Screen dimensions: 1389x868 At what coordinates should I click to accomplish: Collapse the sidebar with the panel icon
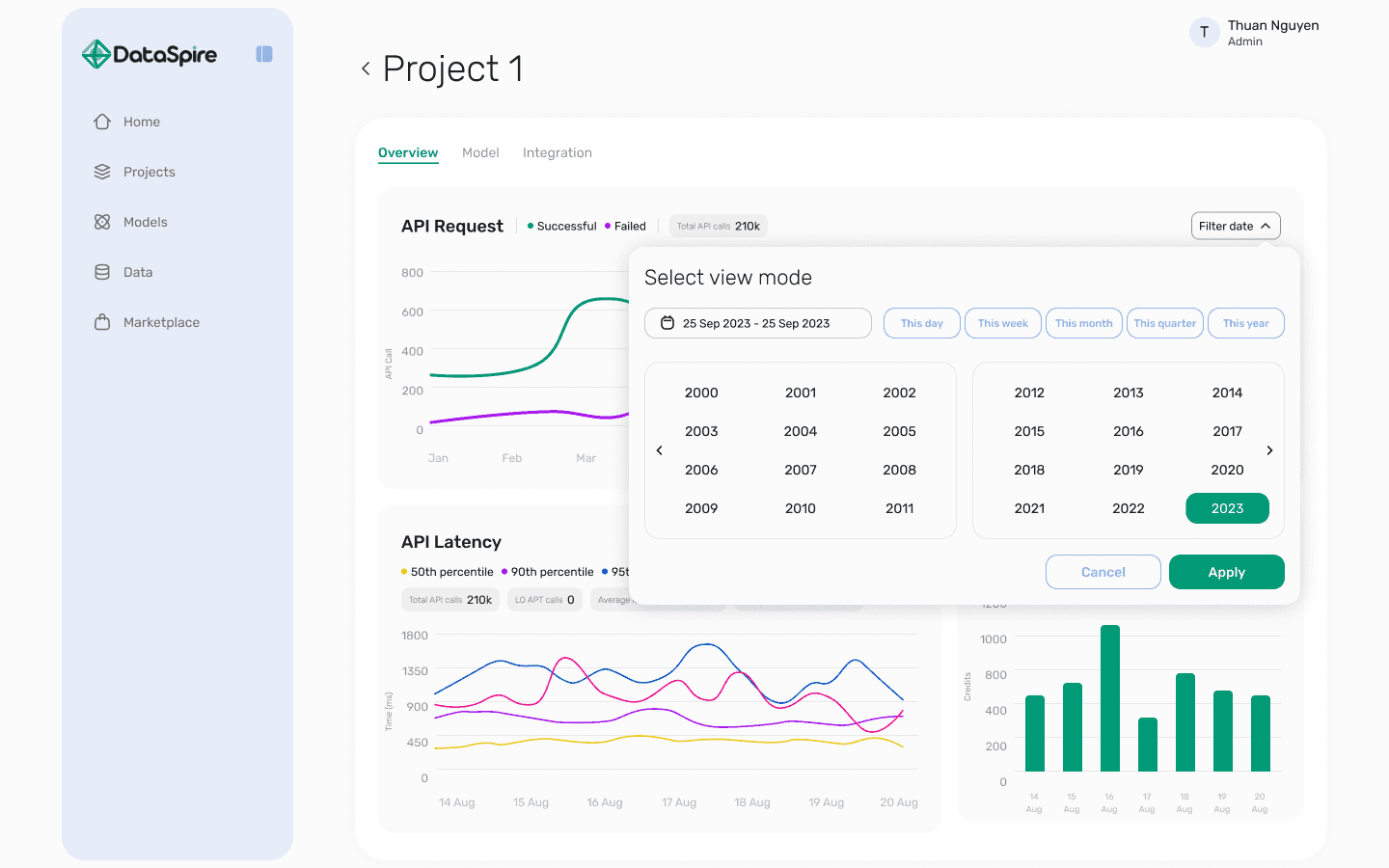(x=264, y=54)
